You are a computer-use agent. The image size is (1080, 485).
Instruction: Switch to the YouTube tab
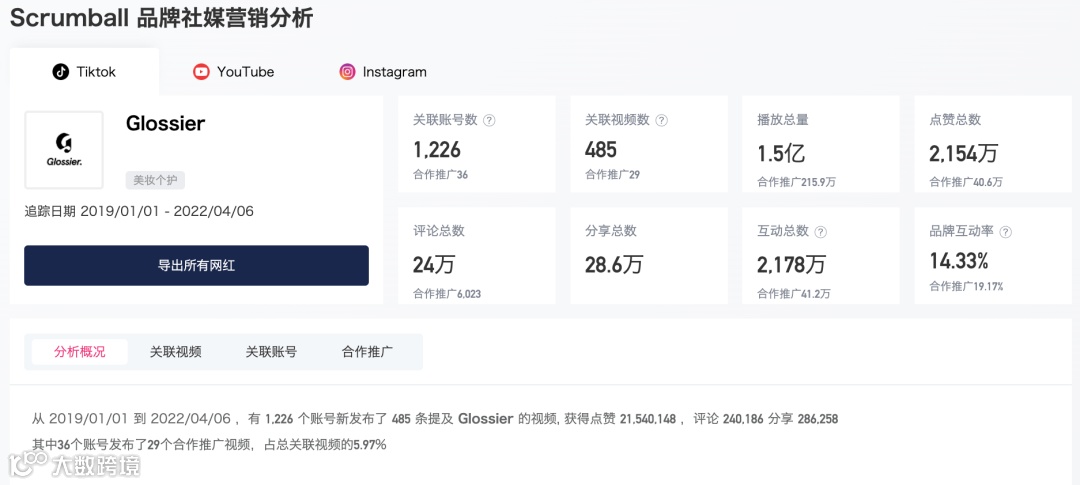(233, 72)
